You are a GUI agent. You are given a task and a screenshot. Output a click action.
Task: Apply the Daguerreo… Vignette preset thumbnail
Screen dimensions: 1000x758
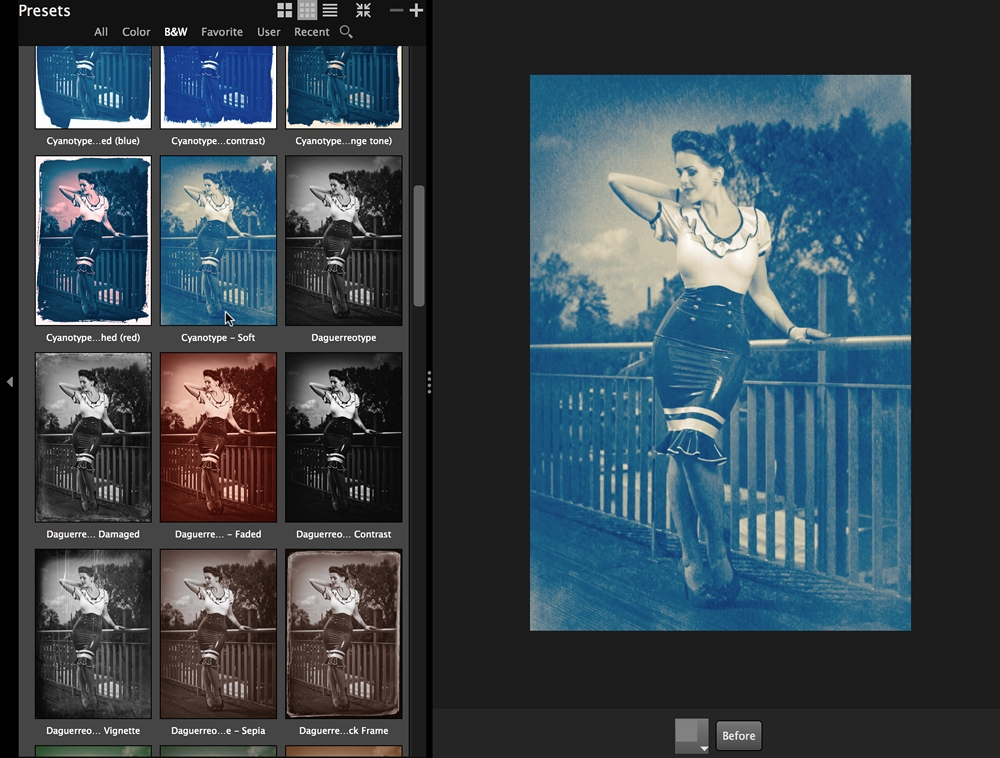point(93,634)
